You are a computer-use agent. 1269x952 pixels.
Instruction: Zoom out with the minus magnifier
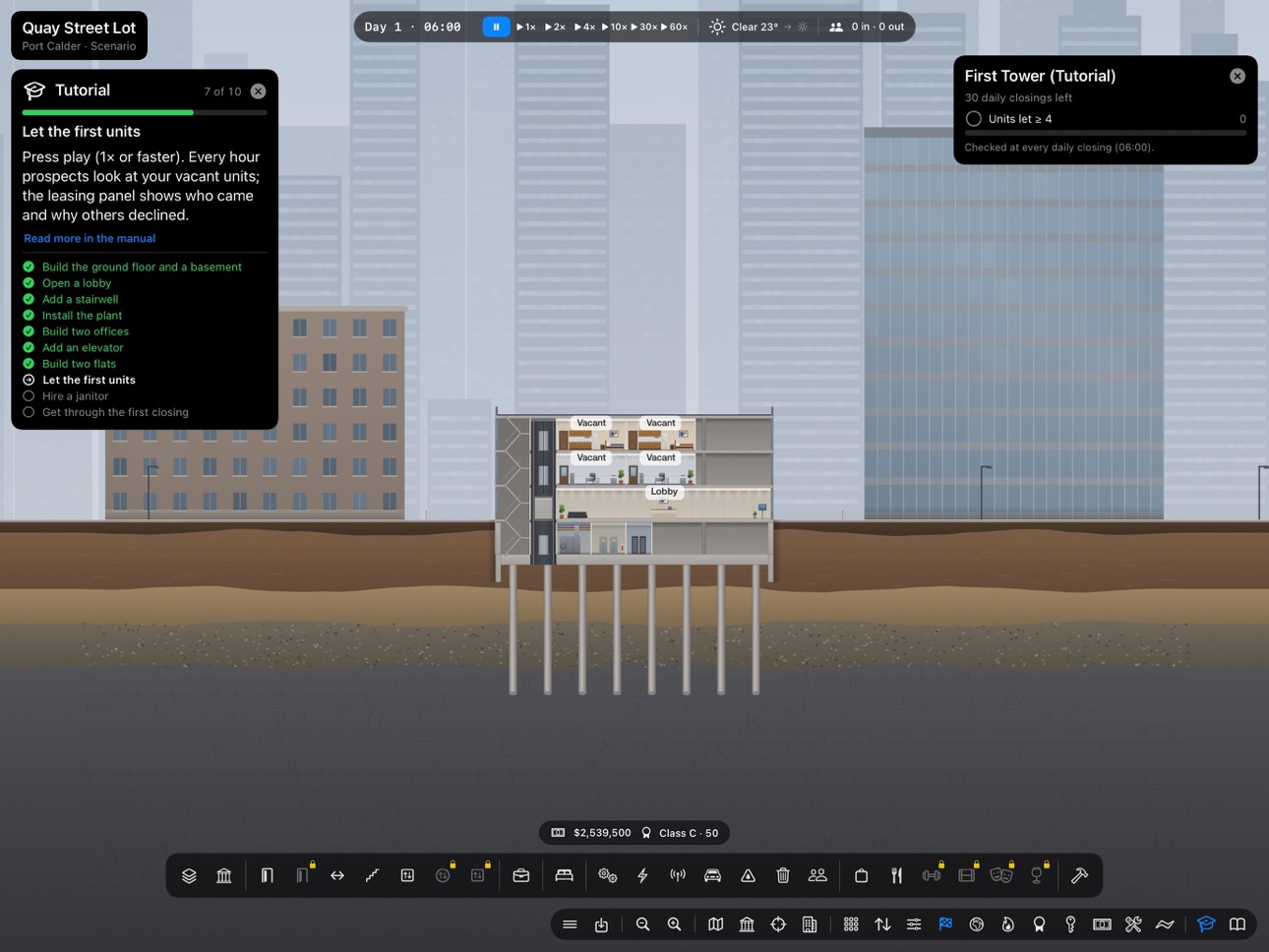(x=642, y=924)
